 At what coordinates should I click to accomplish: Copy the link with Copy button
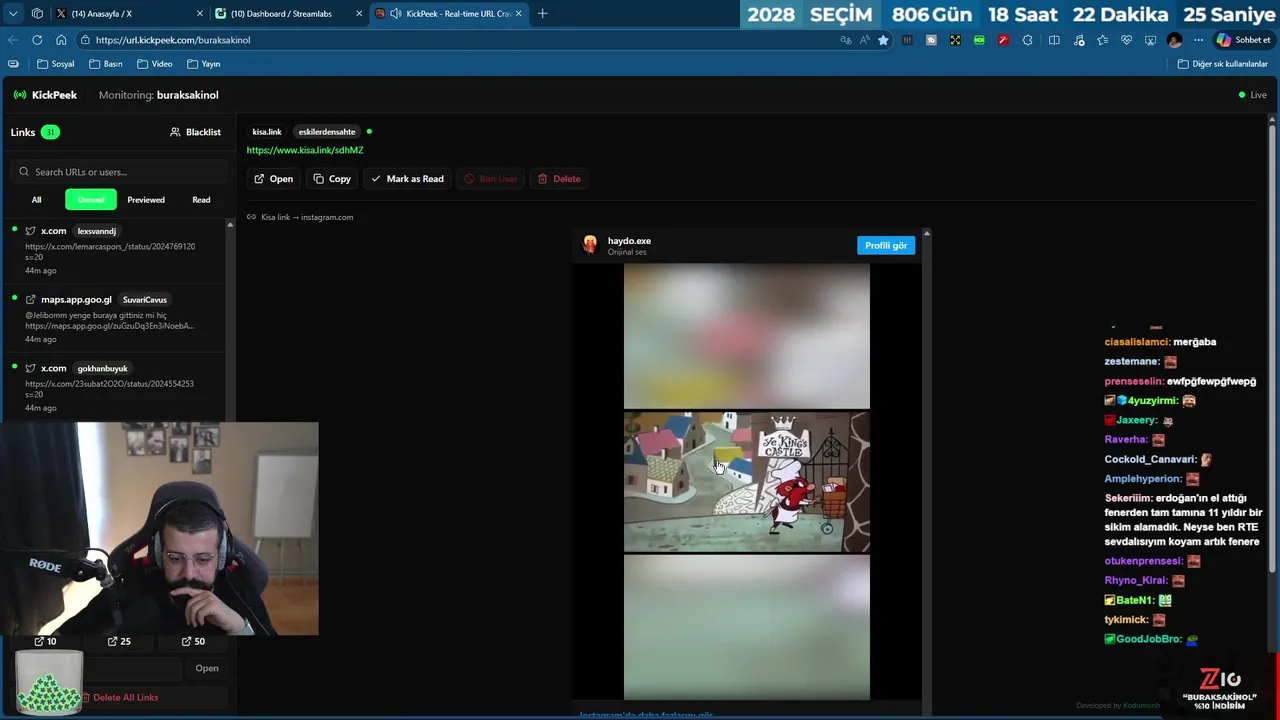point(332,179)
